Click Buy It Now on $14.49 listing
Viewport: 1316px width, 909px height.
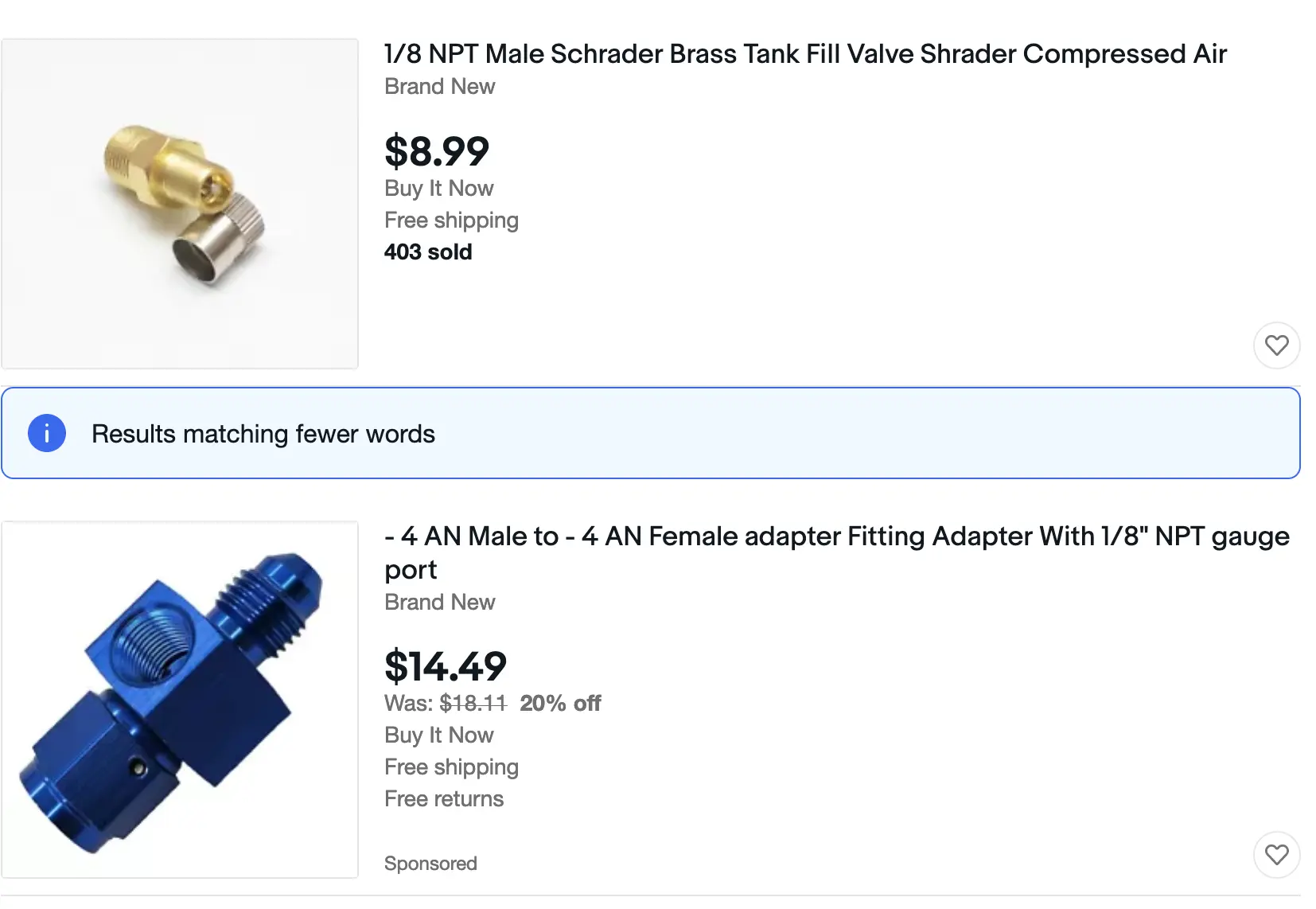point(439,735)
